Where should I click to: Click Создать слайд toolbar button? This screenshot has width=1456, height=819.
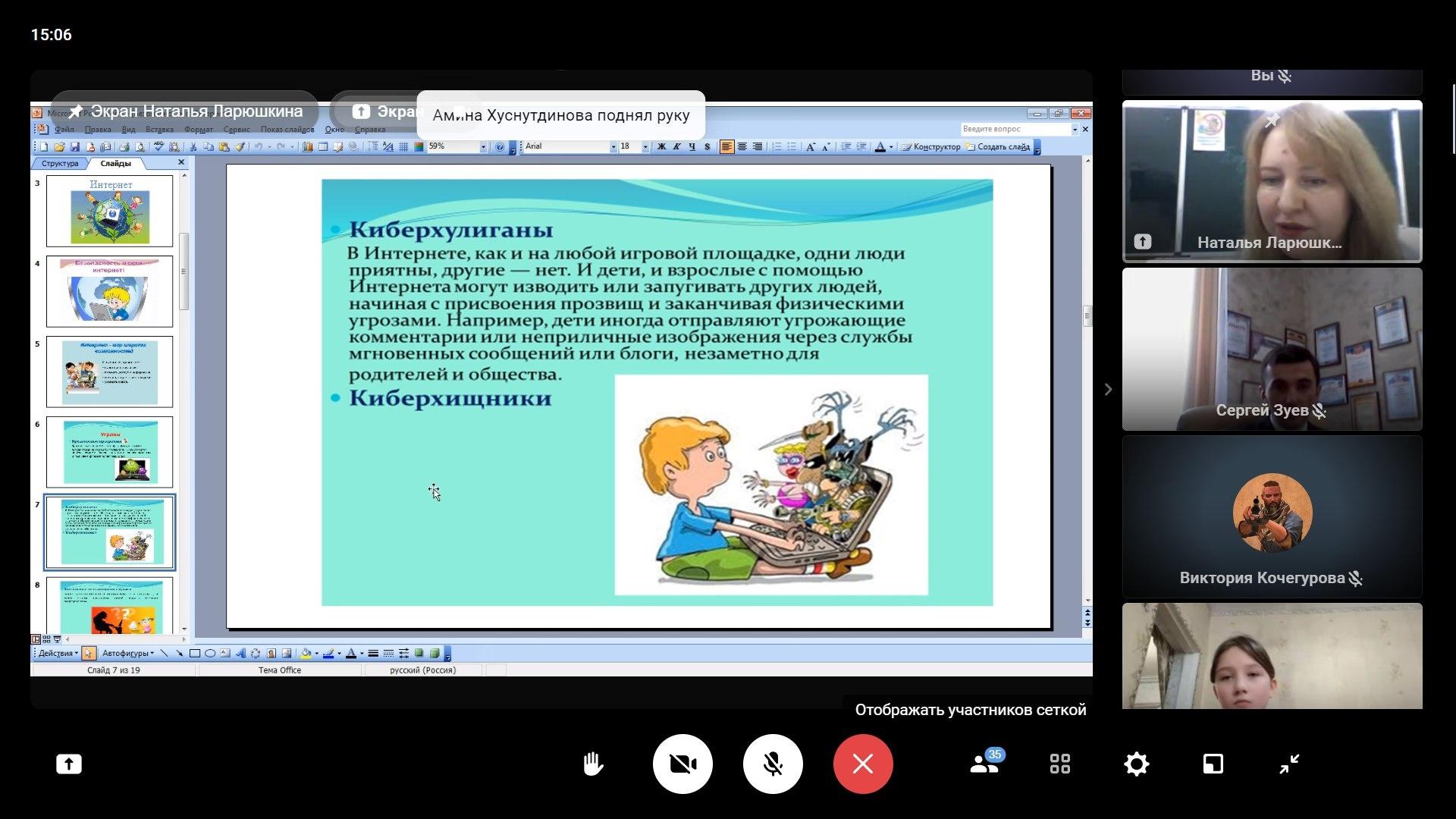(998, 147)
